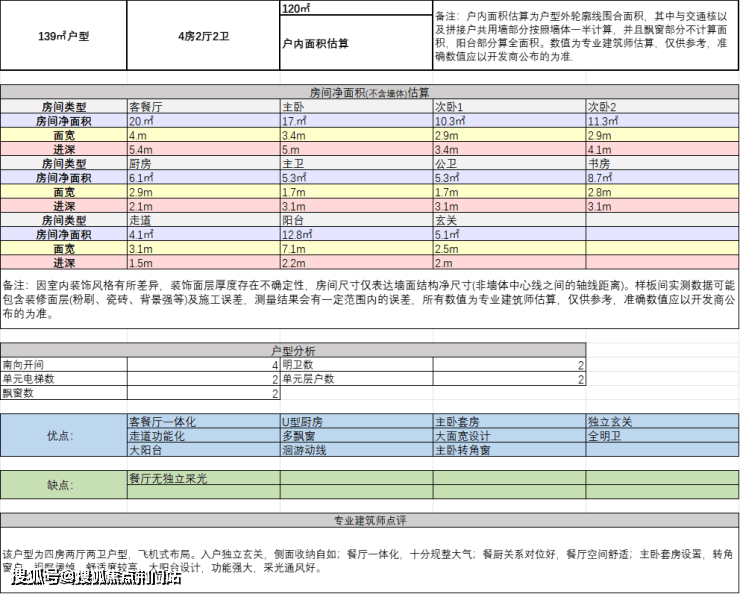The image size is (740, 594).
Task: Select the 飘窗数 label cell
Action: tap(63, 394)
